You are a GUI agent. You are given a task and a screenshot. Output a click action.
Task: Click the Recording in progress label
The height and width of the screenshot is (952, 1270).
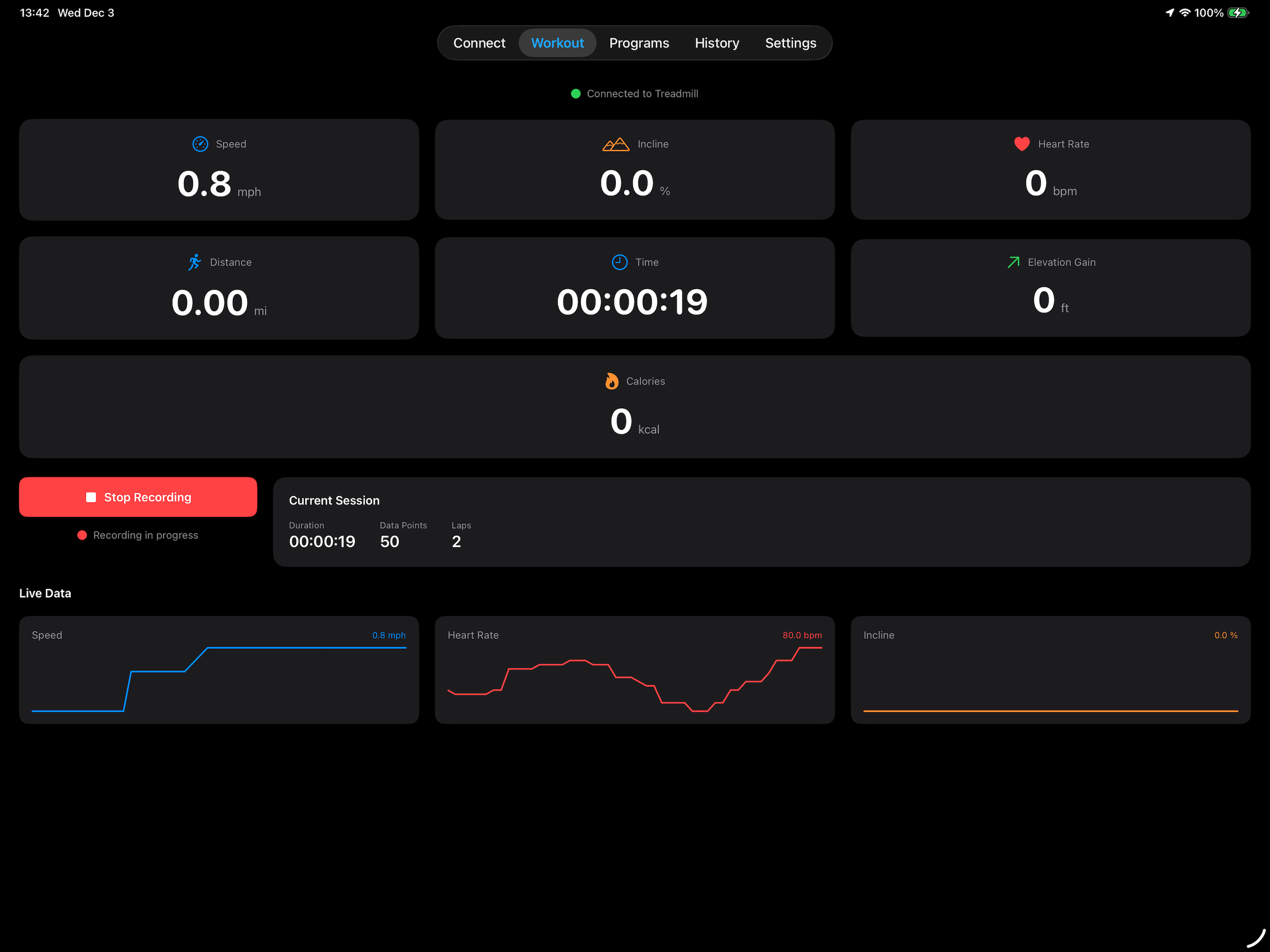[145, 535]
